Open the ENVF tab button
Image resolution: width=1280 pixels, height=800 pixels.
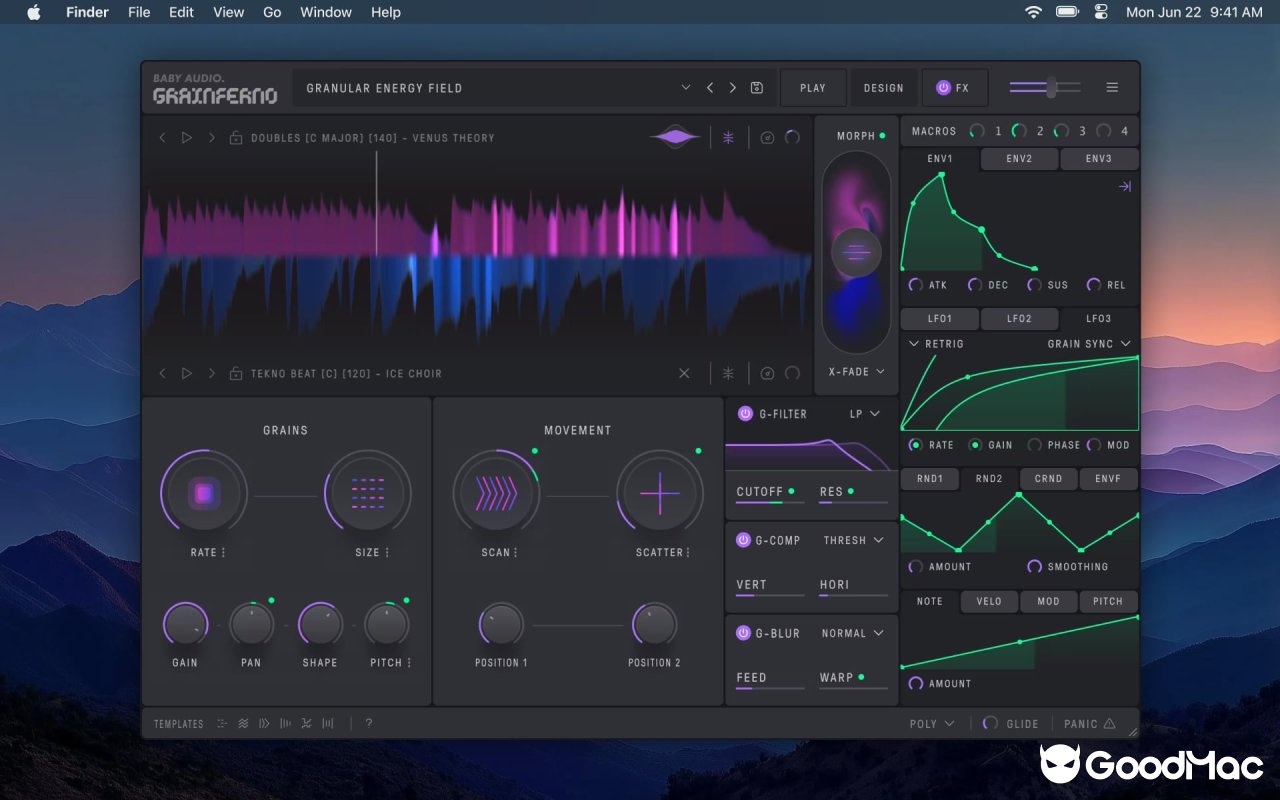[1108, 479]
